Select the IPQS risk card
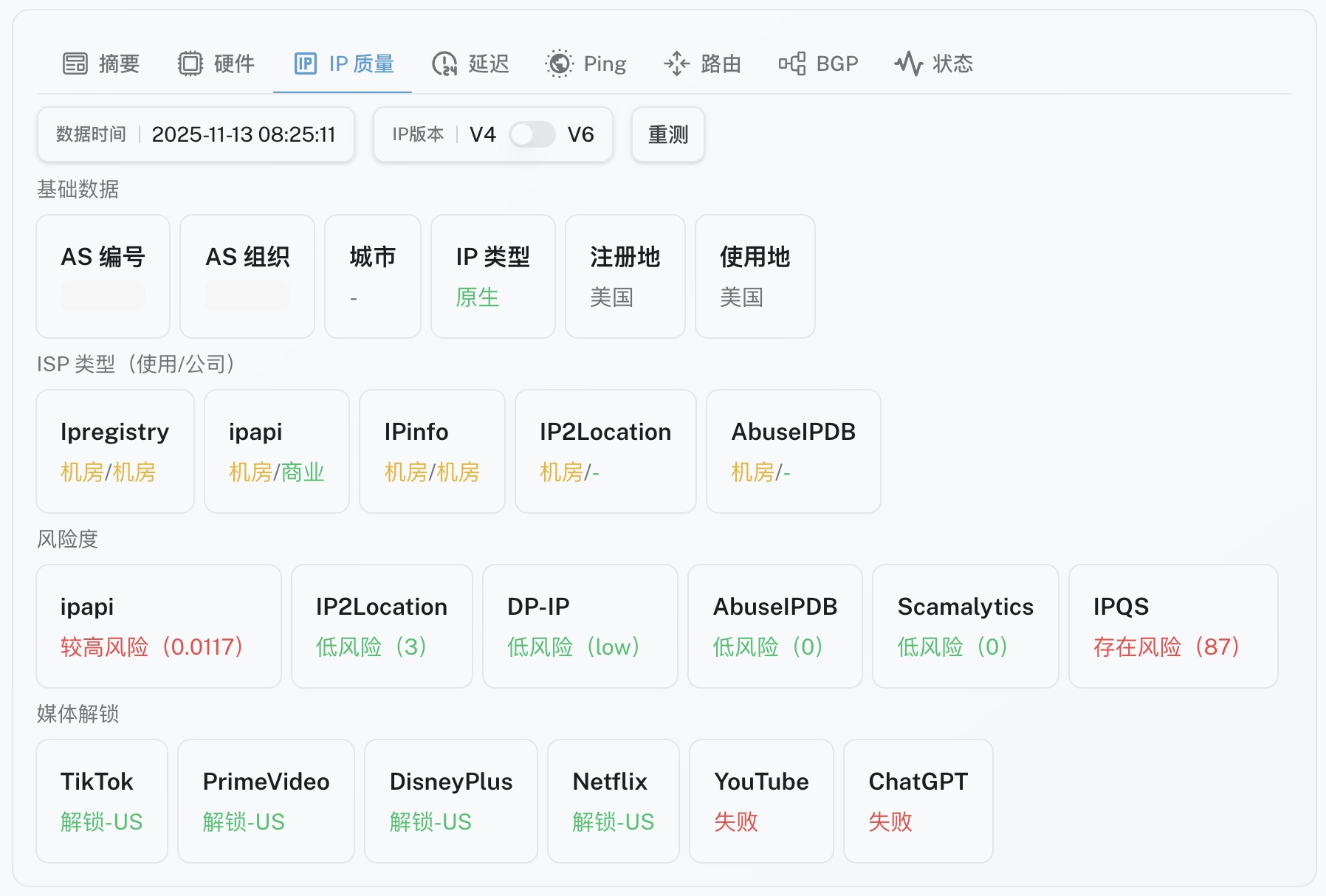This screenshot has width=1326, height=896. (1172, 626)
